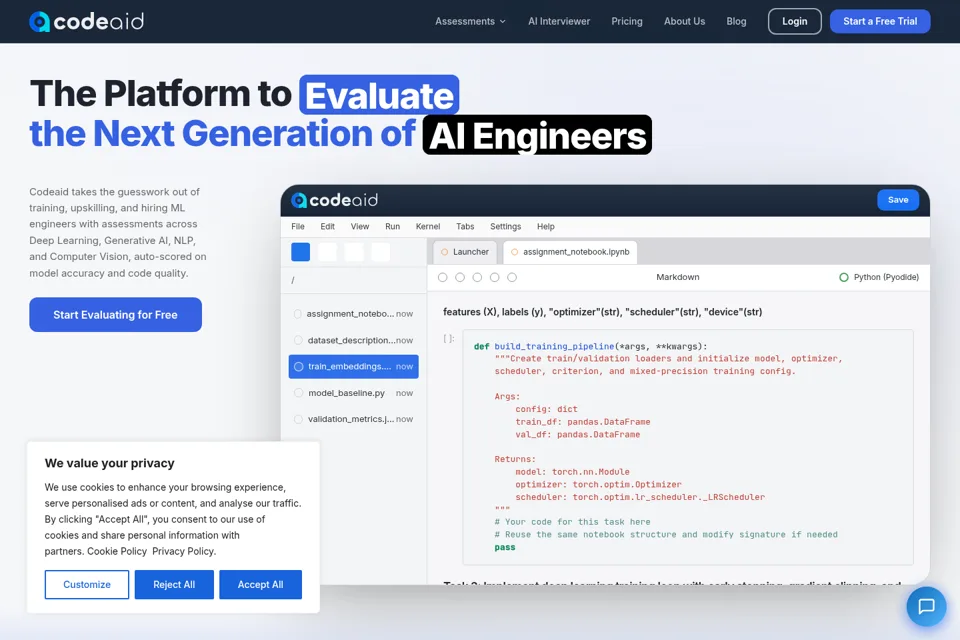Viewport: 960px width, 640px height.
Task: Open the About Us page
Action: (684, 21)
